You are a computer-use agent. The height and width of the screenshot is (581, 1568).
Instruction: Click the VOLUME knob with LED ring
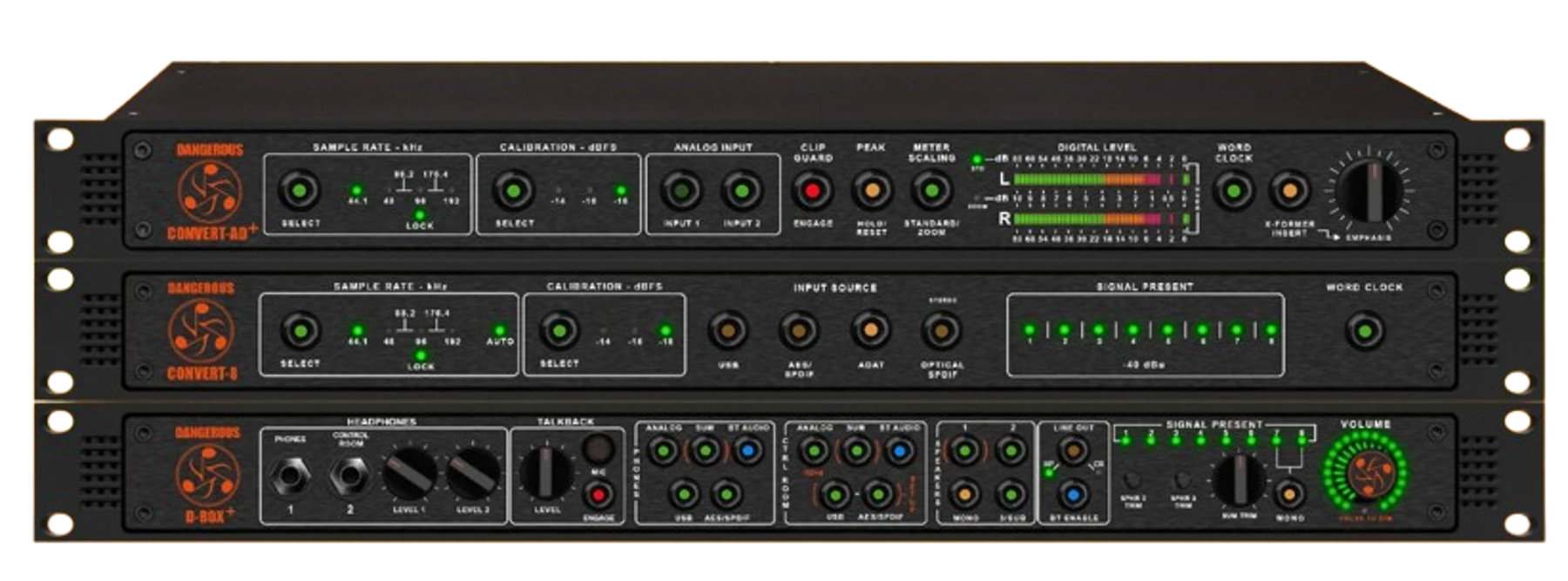pos(1365,475)
